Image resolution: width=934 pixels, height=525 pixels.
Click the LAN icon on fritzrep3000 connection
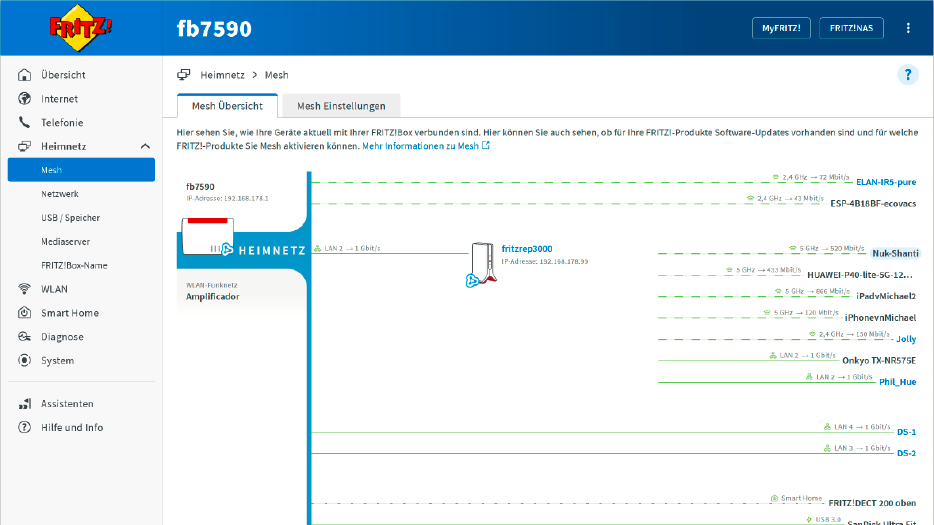tap(317, 248)
